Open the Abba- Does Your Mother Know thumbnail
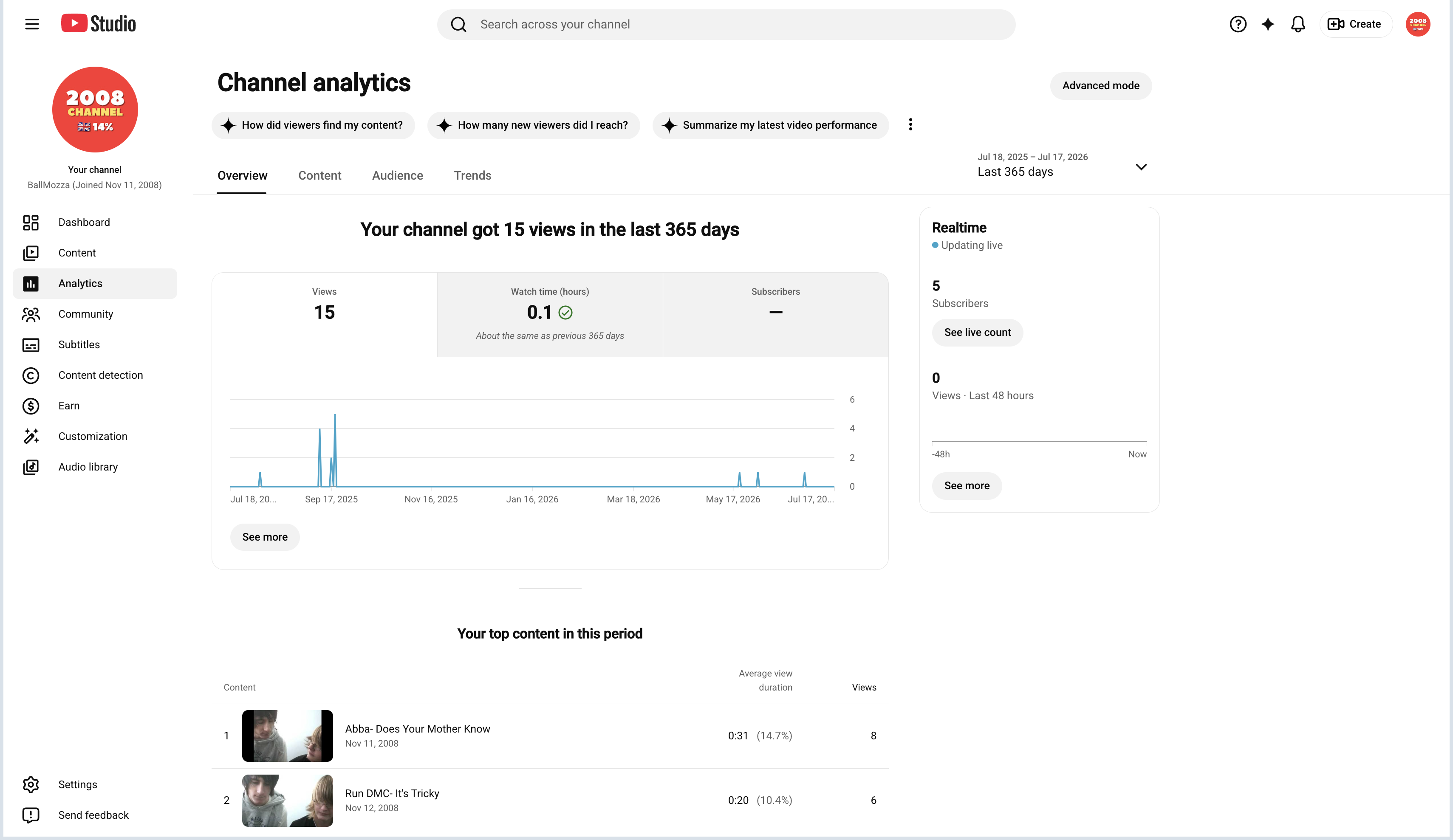1453x840 pixels. (x=287, y=736)
